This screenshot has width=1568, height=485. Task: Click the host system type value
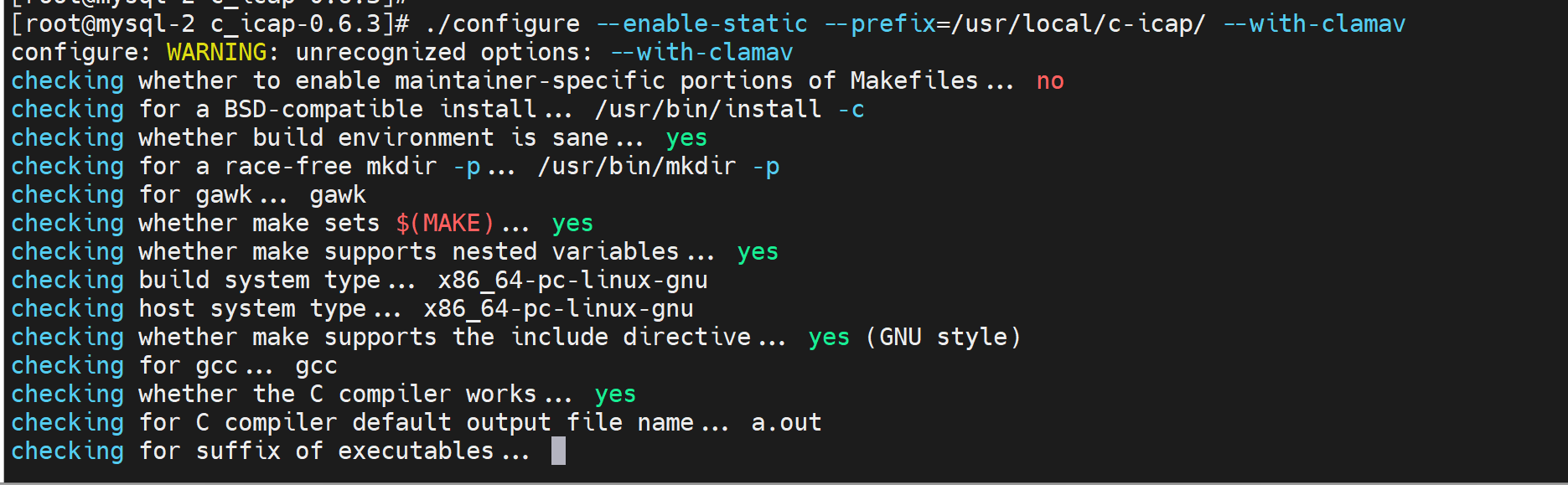point(558,308)
